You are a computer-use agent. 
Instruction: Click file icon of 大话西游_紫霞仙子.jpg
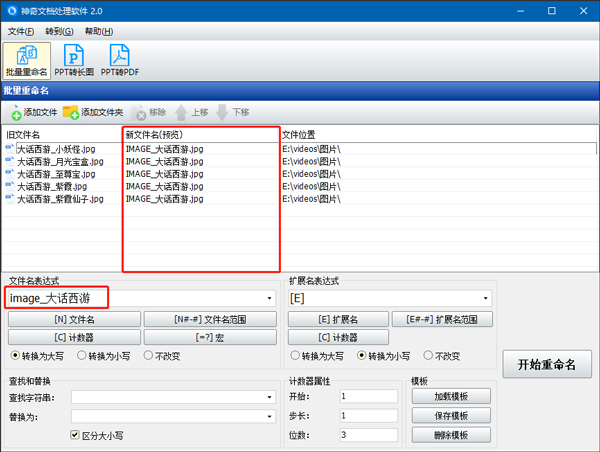[x=10, y=199]
